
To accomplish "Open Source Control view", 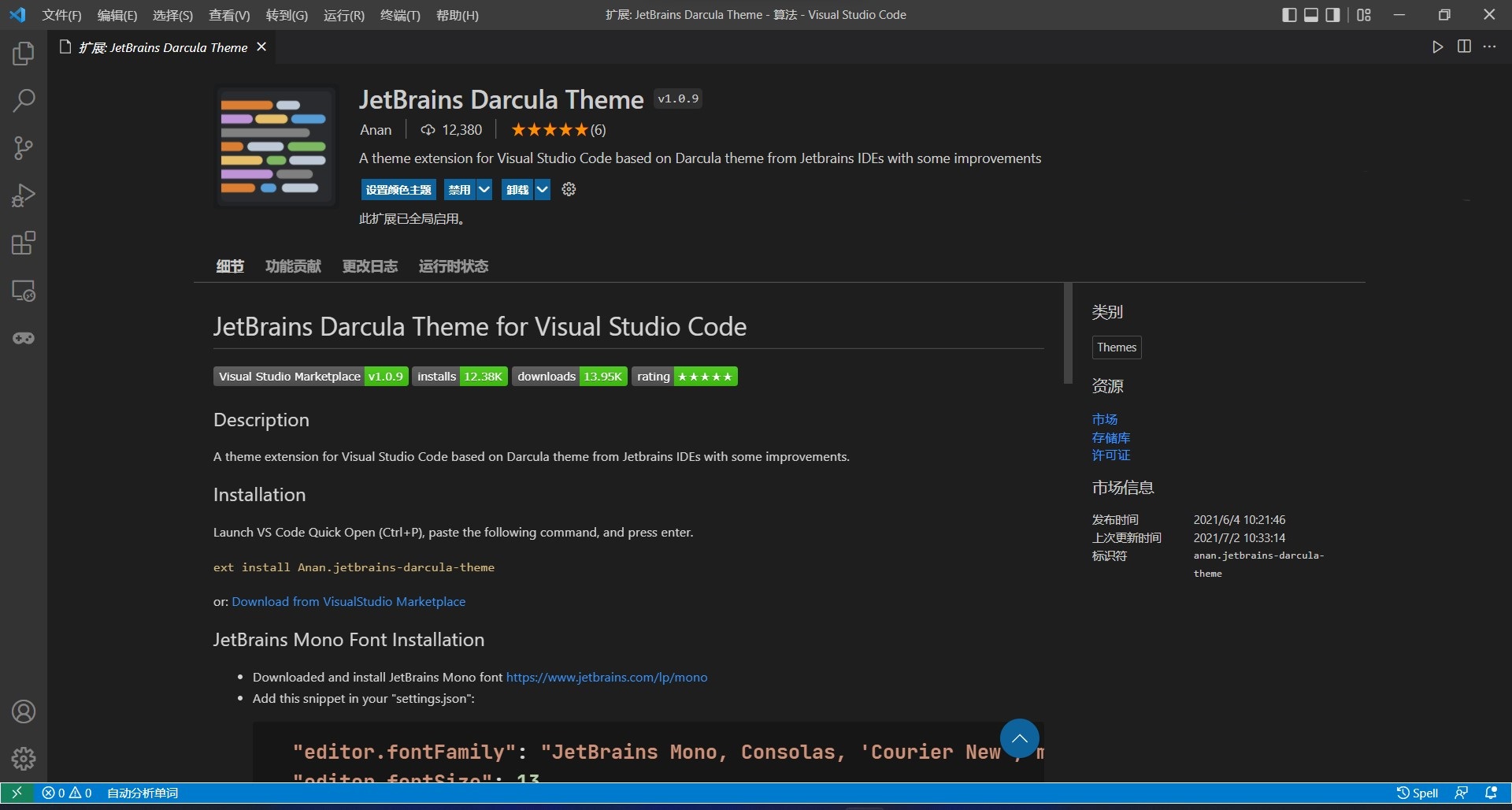I will pos(23,148).
